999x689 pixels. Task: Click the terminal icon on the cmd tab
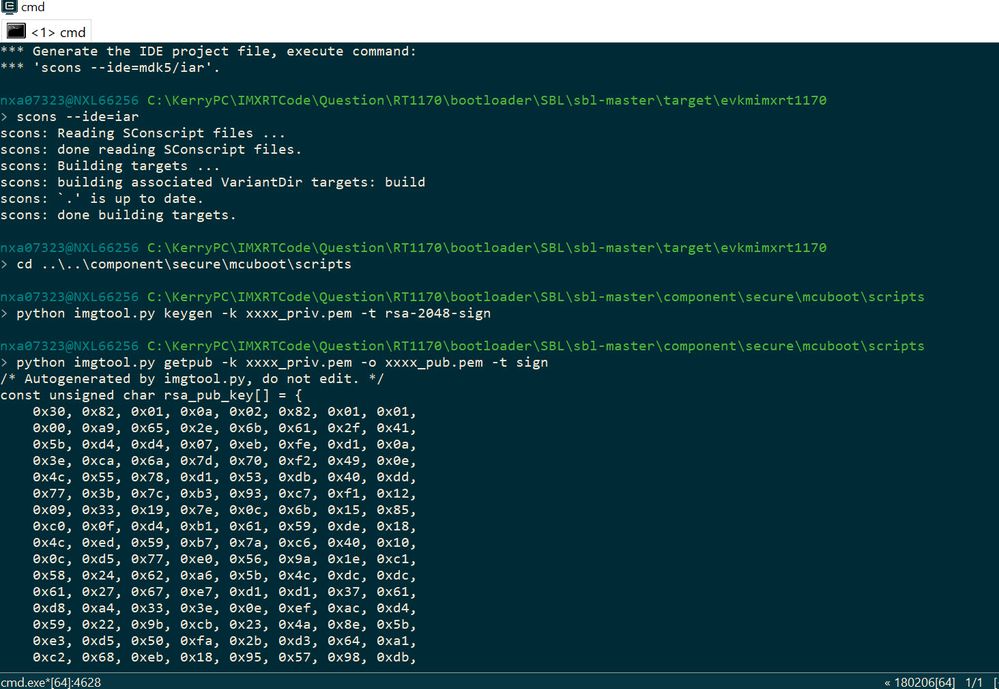pyautogui.click(x=16, y=32)
